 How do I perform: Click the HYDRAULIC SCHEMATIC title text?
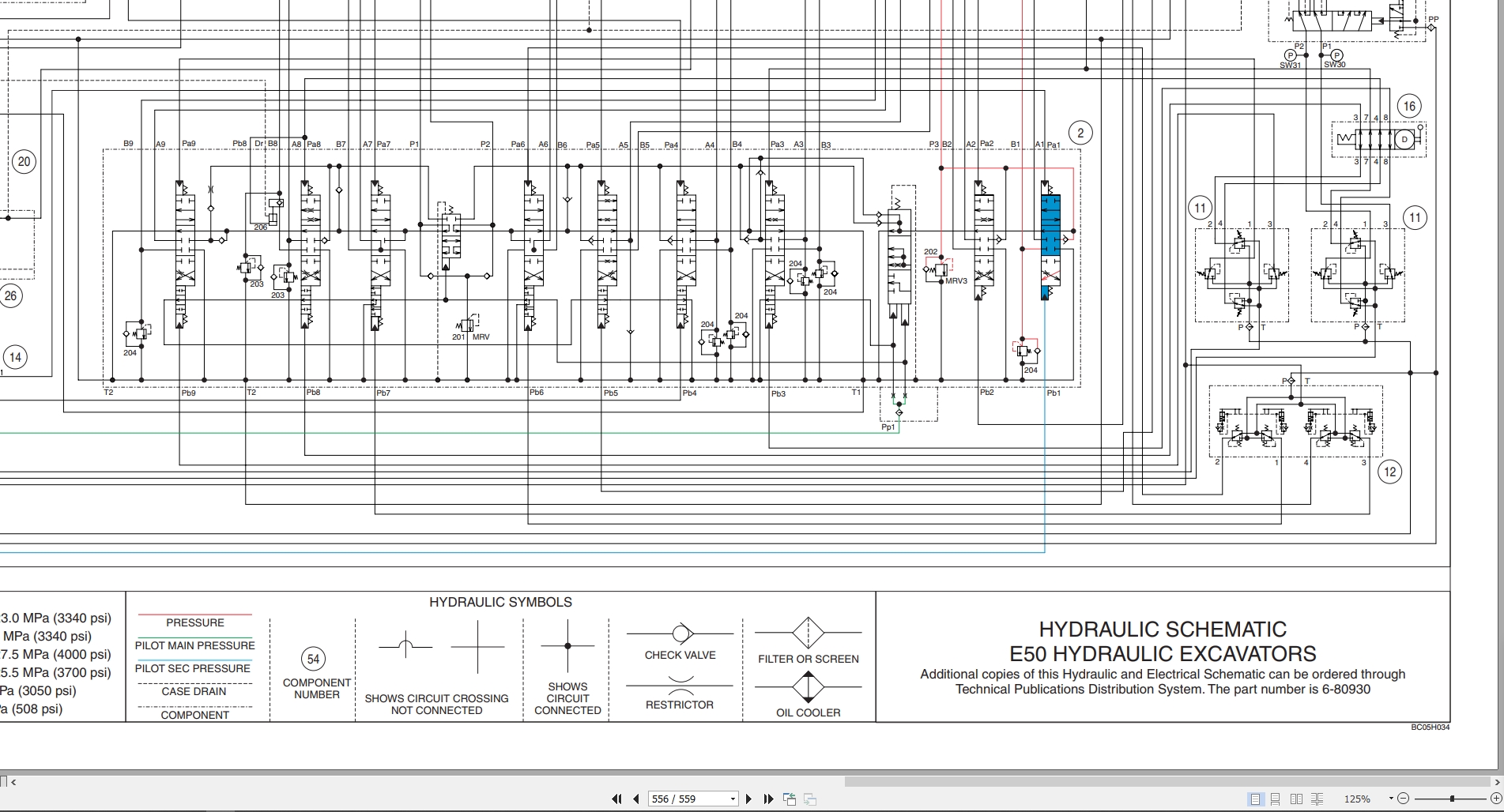1163,630
